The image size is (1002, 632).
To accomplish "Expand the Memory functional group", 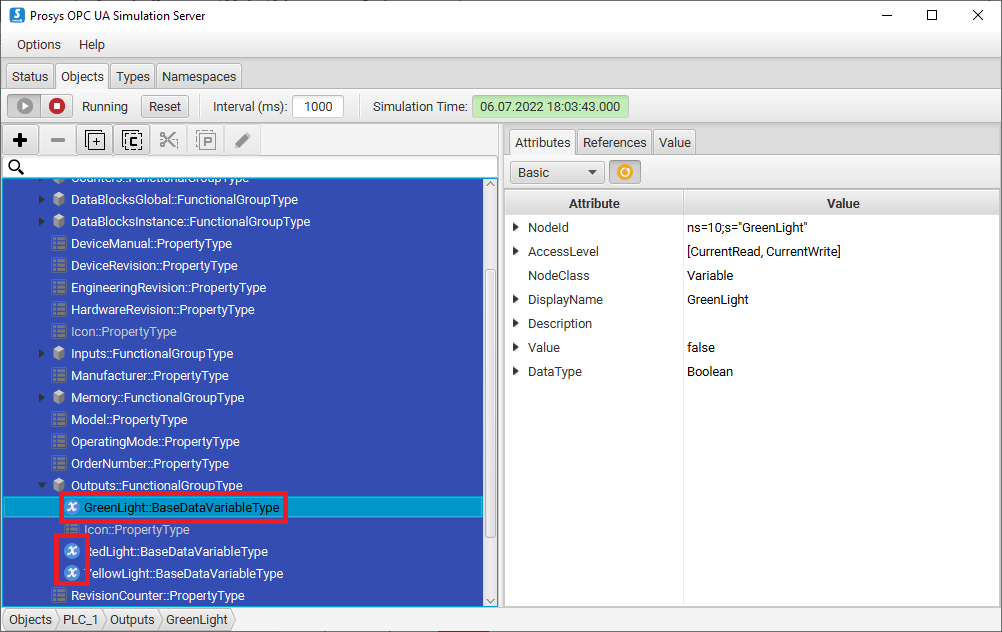I will 42,397.
